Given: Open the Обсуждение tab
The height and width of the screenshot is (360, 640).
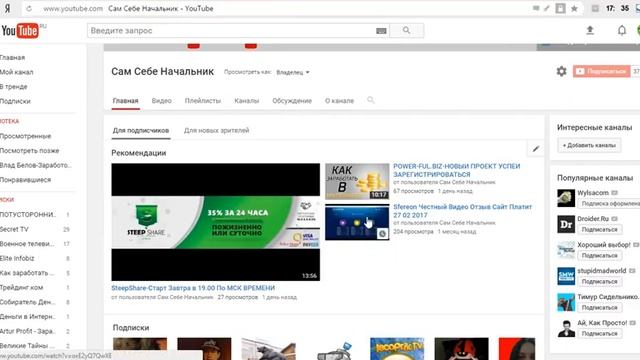Looking at the screenshot, I should (292, 101).
